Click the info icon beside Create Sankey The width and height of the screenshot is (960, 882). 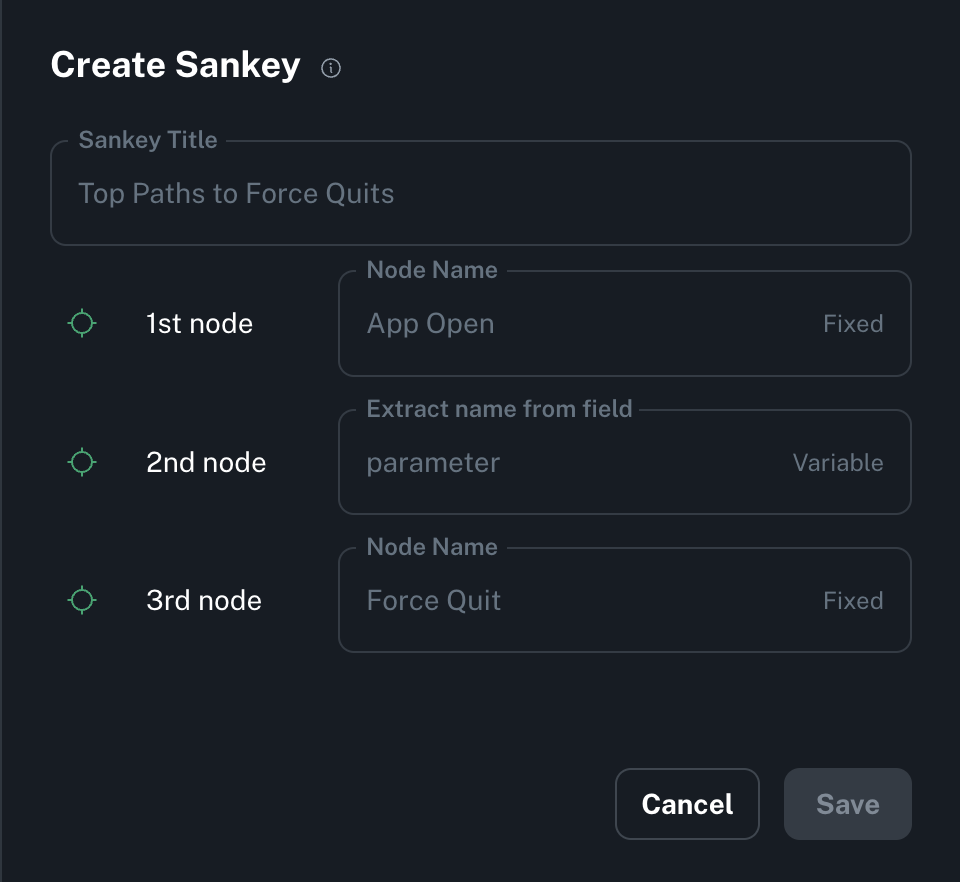[x=331, y=68]
